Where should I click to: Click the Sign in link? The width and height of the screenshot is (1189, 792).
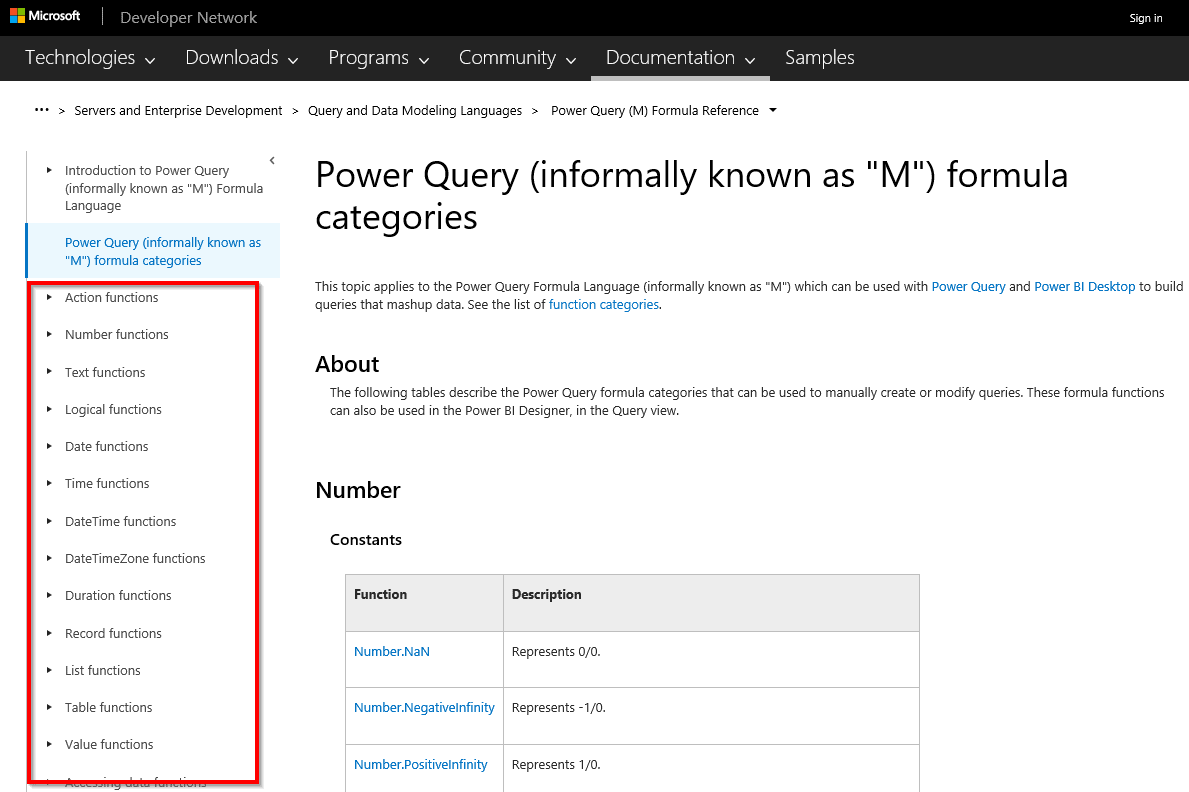pos(1145,18)
